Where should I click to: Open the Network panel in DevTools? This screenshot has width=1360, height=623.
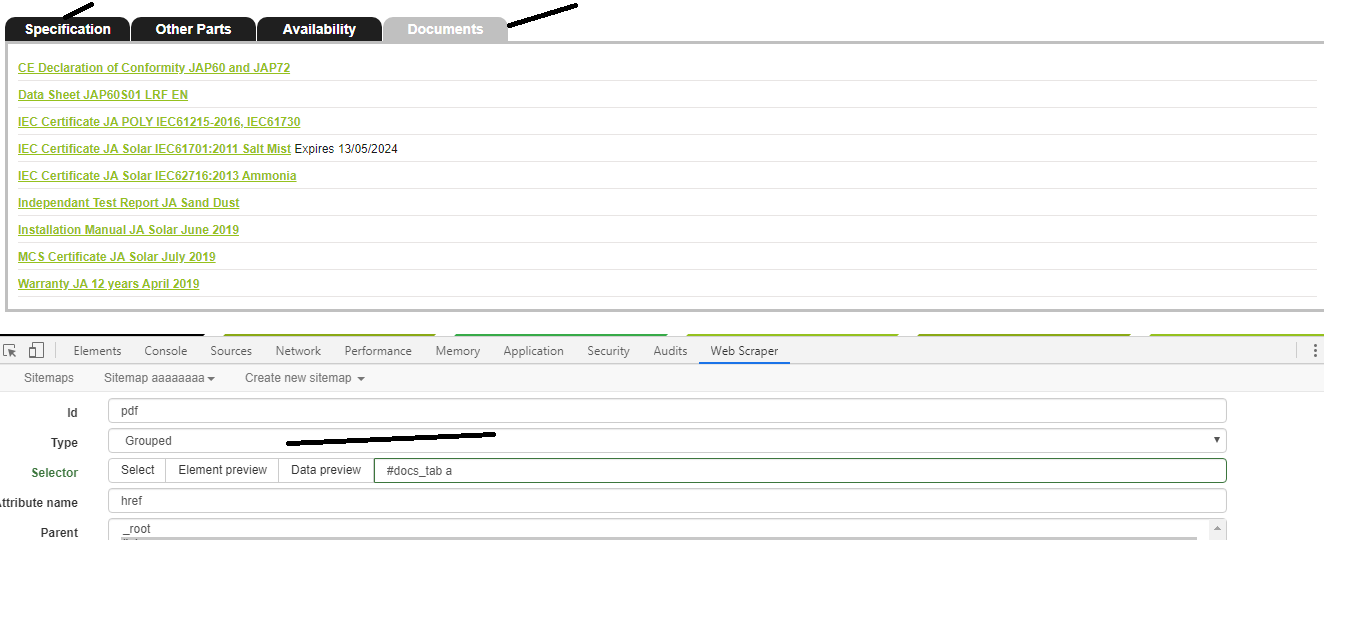tap(298, 351)
